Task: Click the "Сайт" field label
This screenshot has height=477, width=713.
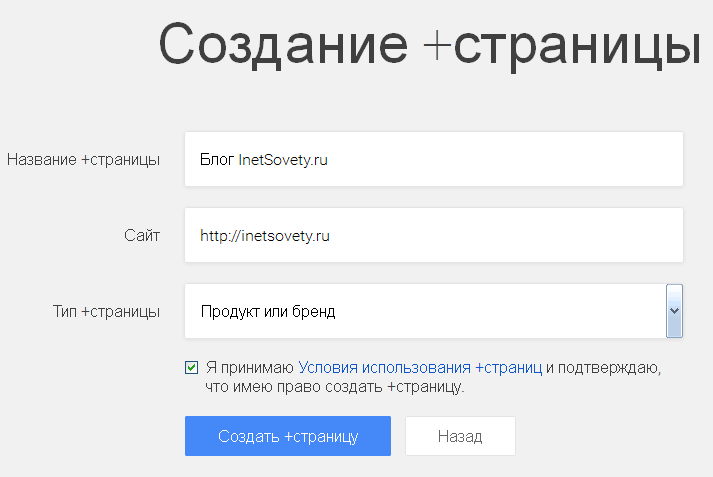Action: [142, 236]
